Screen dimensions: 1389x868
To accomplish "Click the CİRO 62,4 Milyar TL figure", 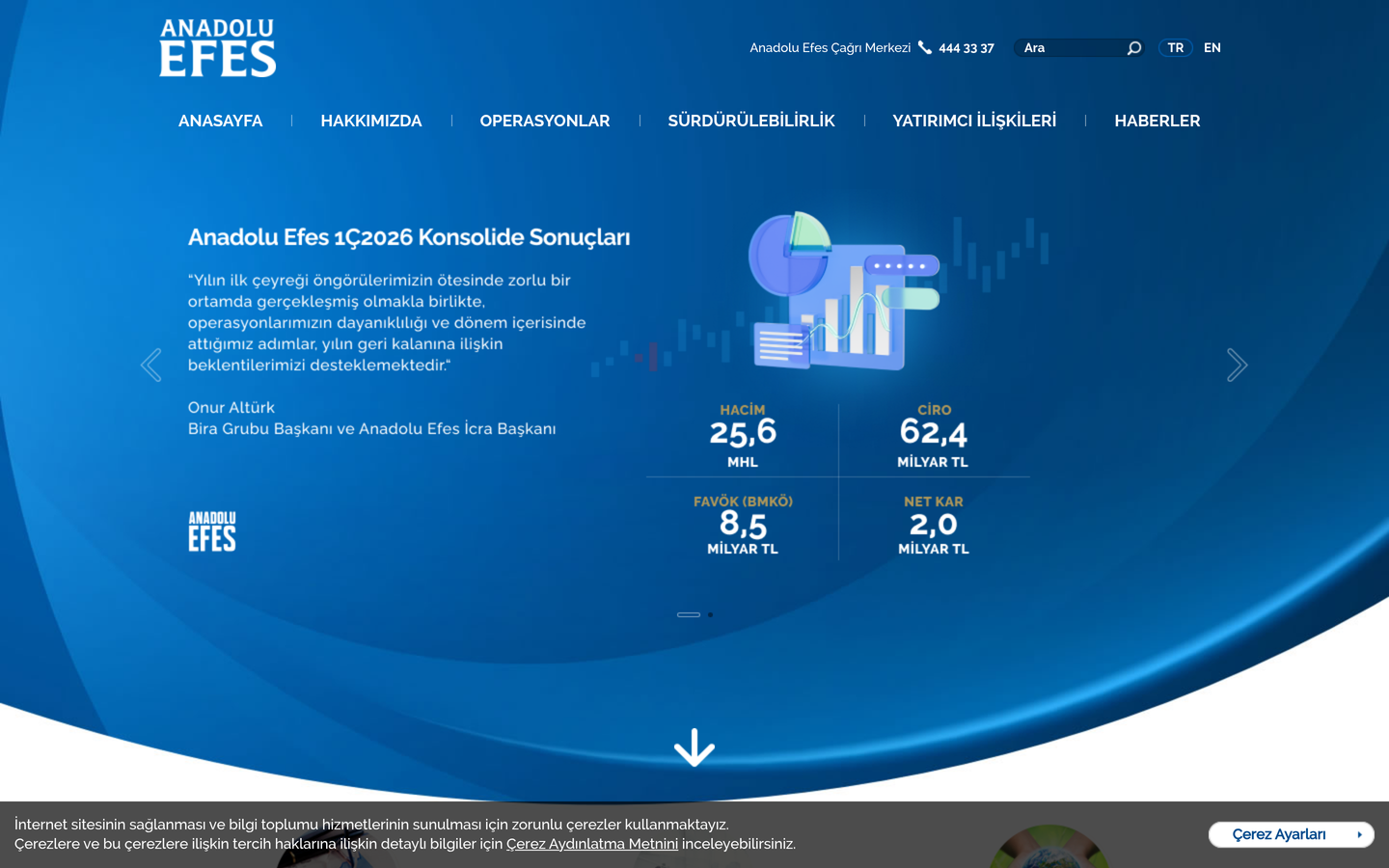I will click(x=934, y=436).
